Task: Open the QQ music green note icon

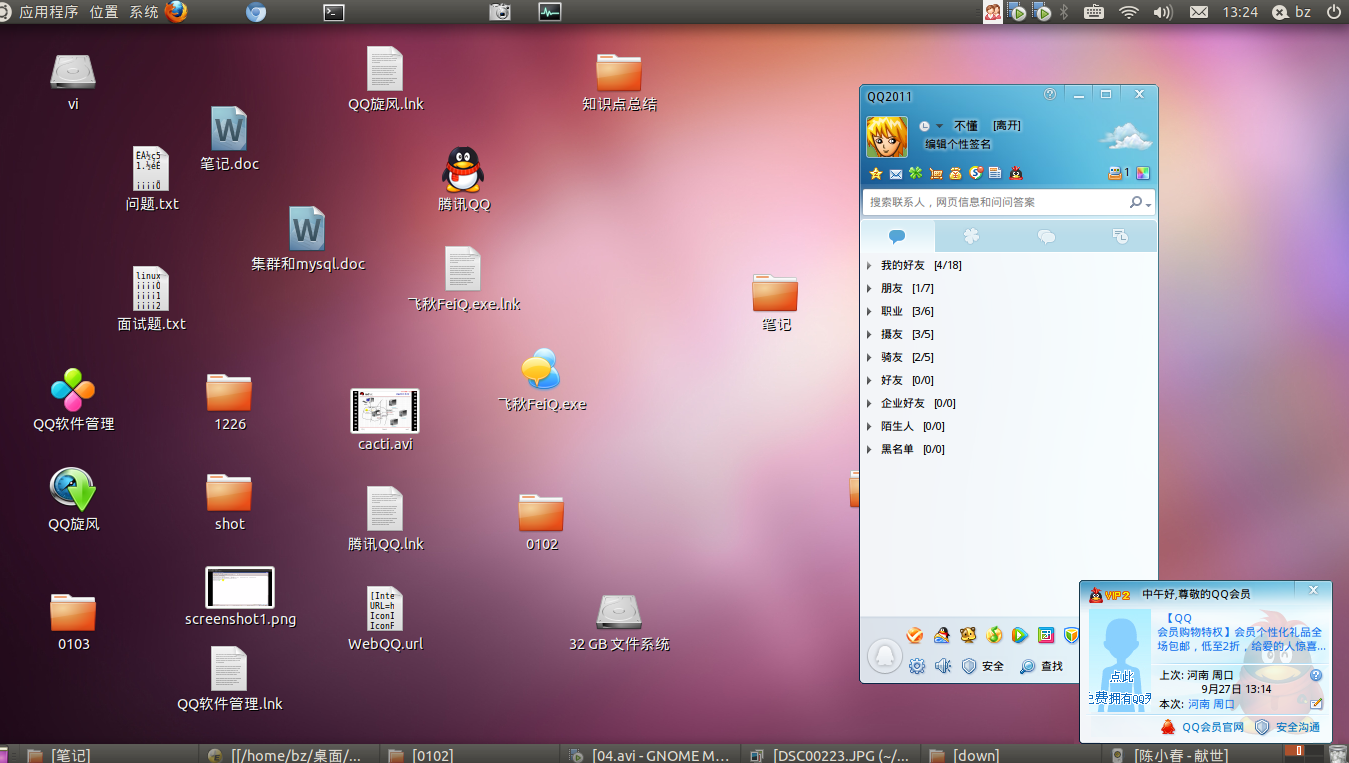Action: tap(993, 635)
